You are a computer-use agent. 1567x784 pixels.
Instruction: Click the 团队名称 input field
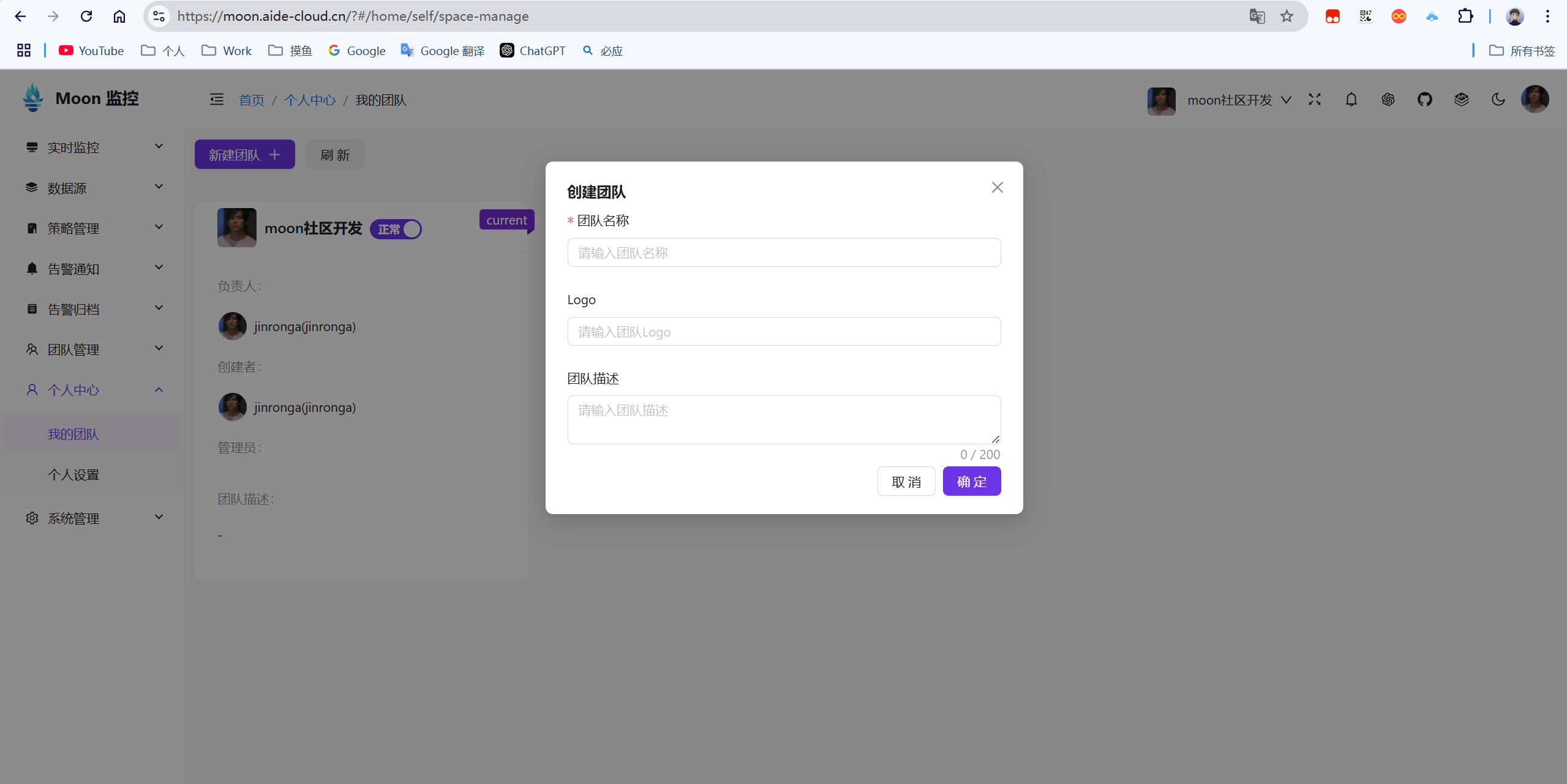pos(784,252)
